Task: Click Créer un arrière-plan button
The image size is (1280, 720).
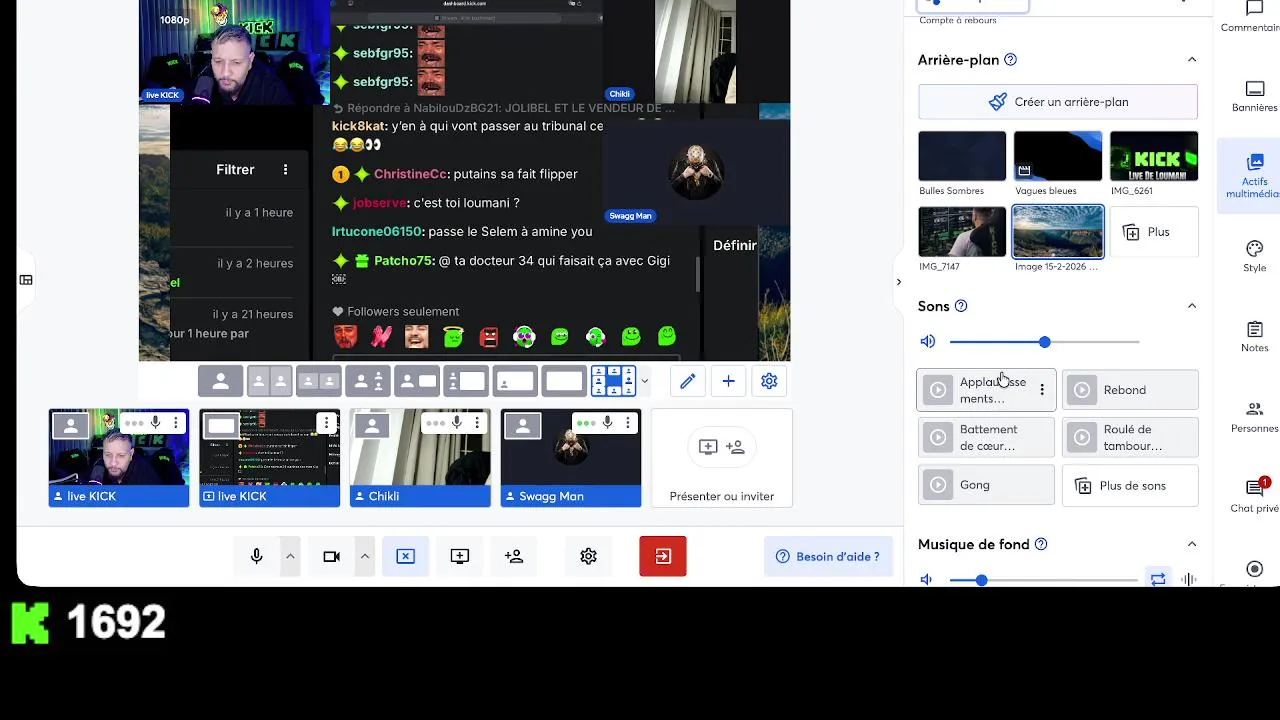Action: pos(1058,102)
